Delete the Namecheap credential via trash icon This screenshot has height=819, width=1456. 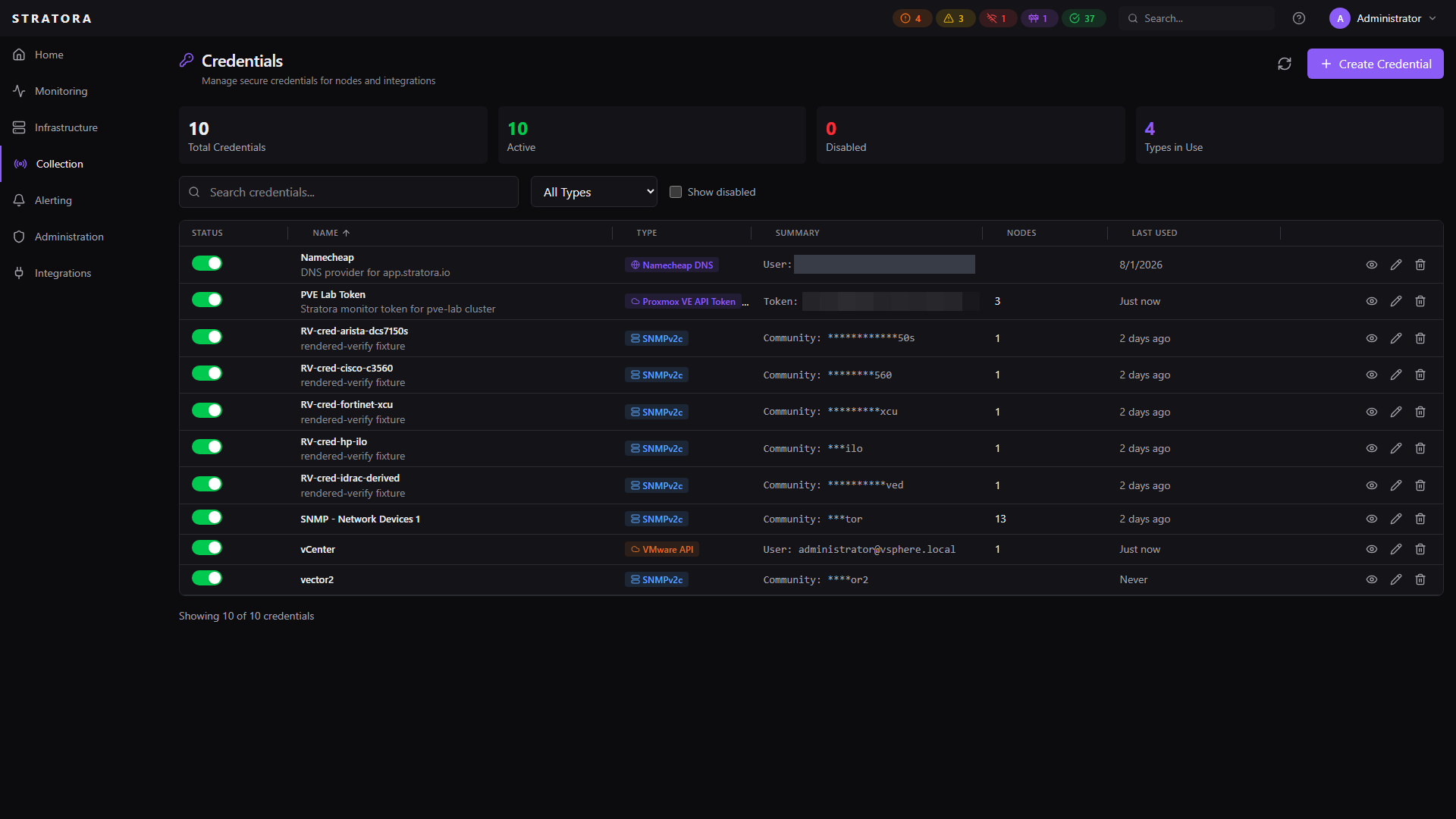click(1420, 265)
